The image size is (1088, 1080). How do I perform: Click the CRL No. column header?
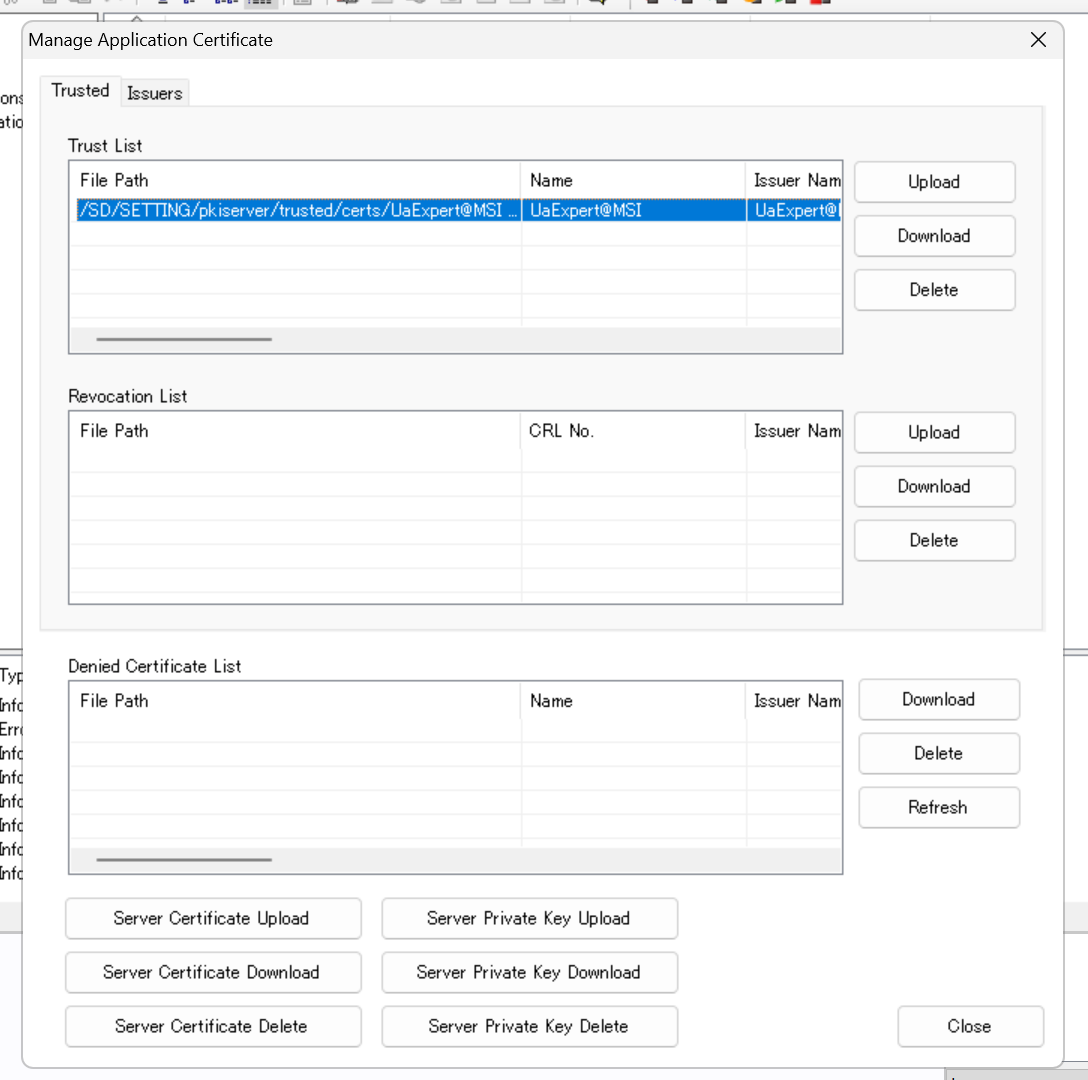pyautogui.click(x=633, y=431)
